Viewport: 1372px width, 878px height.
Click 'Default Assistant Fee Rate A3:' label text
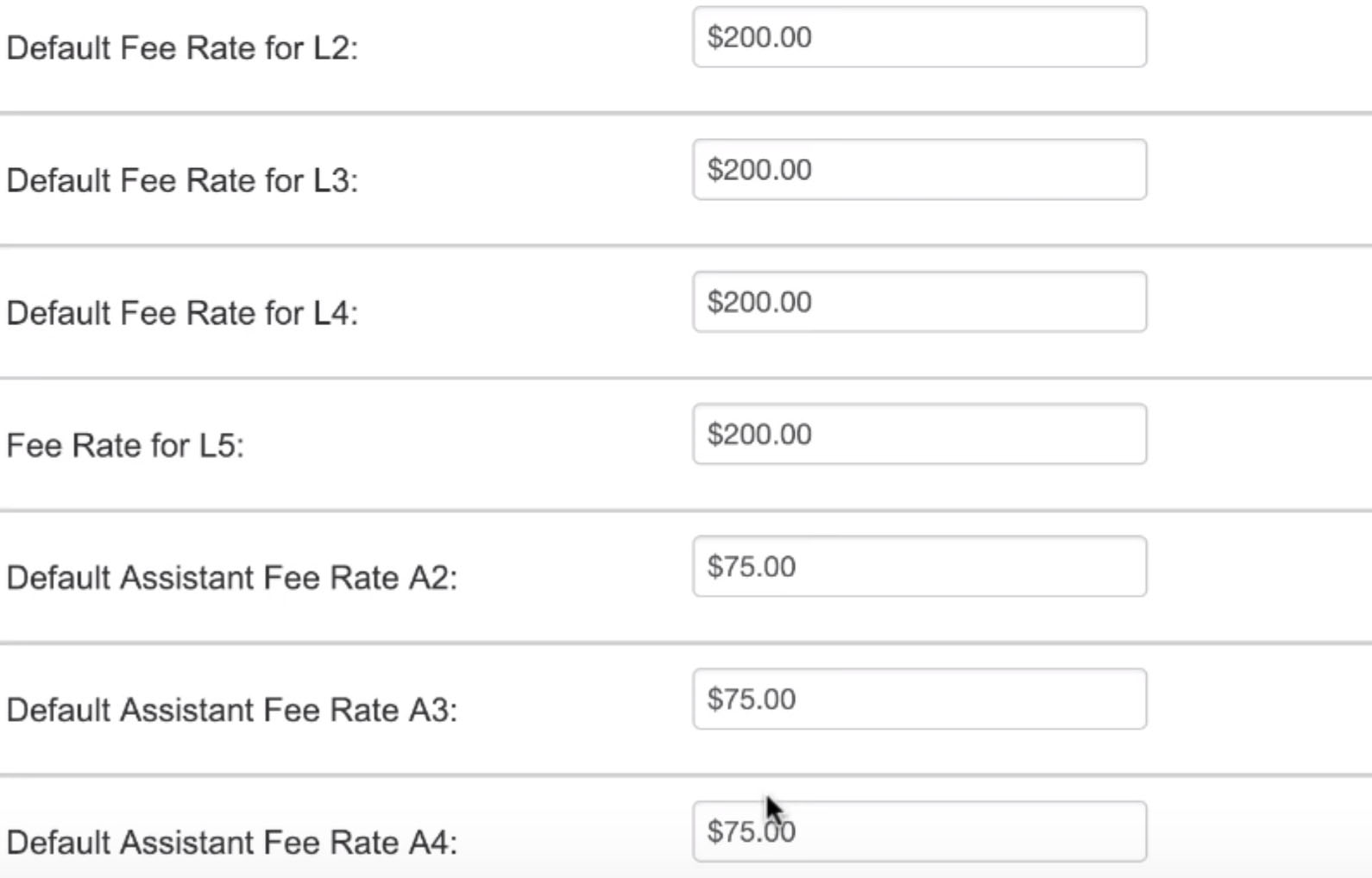231,711
